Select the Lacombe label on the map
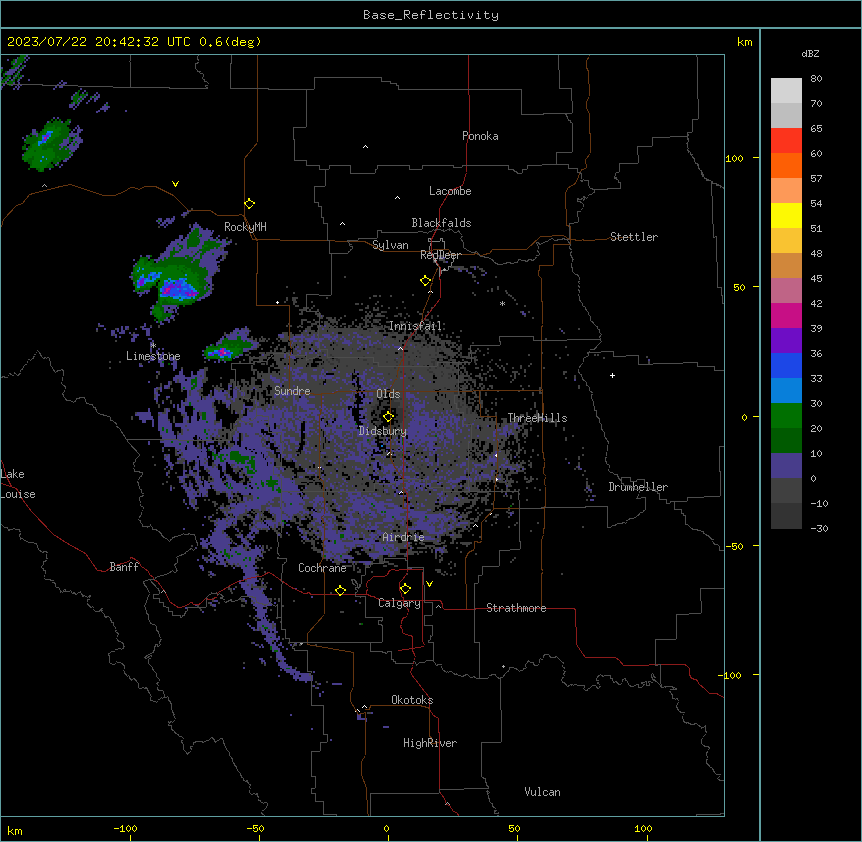Viewport: 862px width, 842px height. coord(450,191)
